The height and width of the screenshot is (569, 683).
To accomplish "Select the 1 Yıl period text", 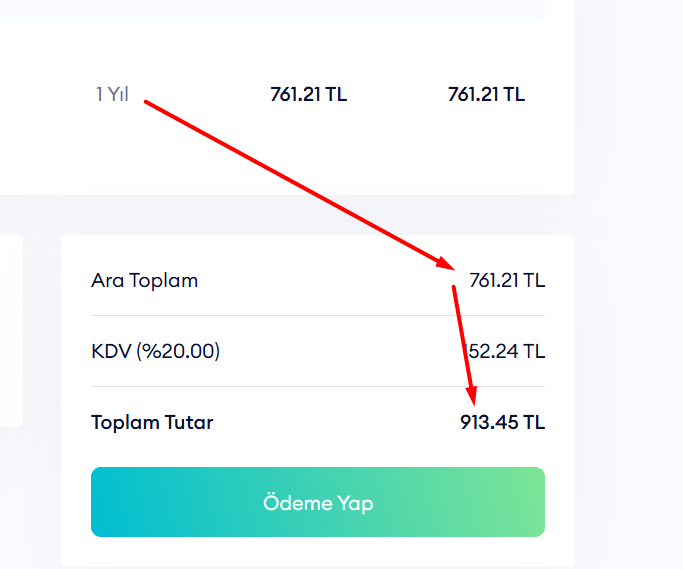I will click(x=112, y=95).
